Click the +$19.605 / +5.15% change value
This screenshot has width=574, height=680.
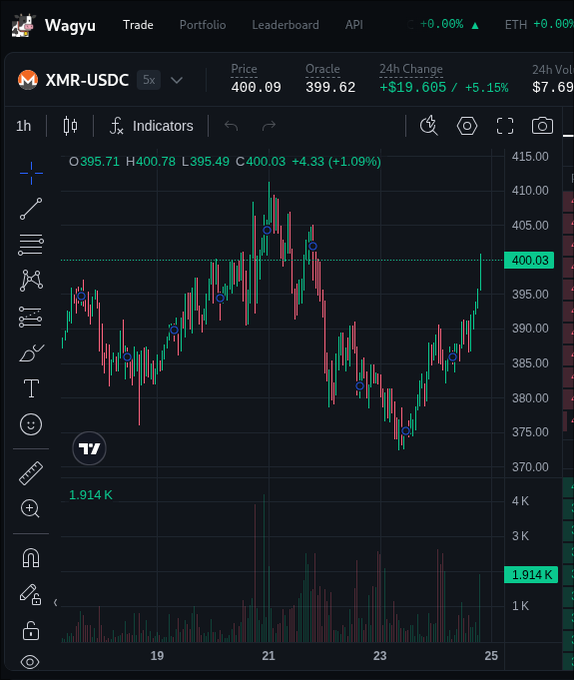(444, 88)
